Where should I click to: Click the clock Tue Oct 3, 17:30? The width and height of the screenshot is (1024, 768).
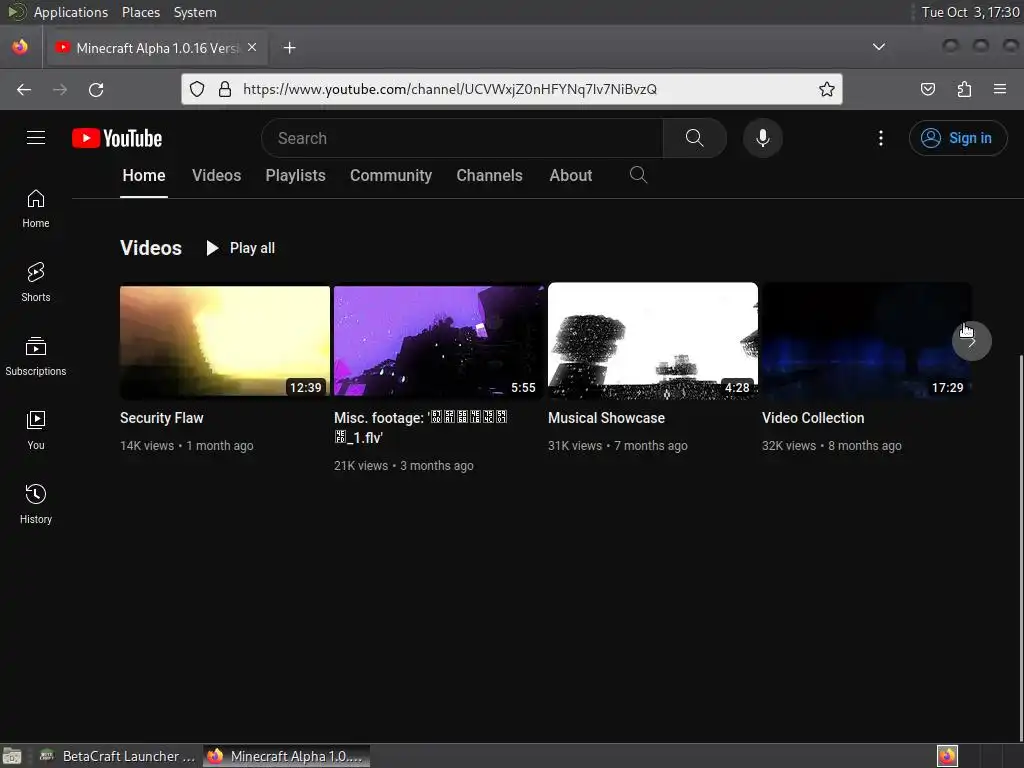[970, 12]
